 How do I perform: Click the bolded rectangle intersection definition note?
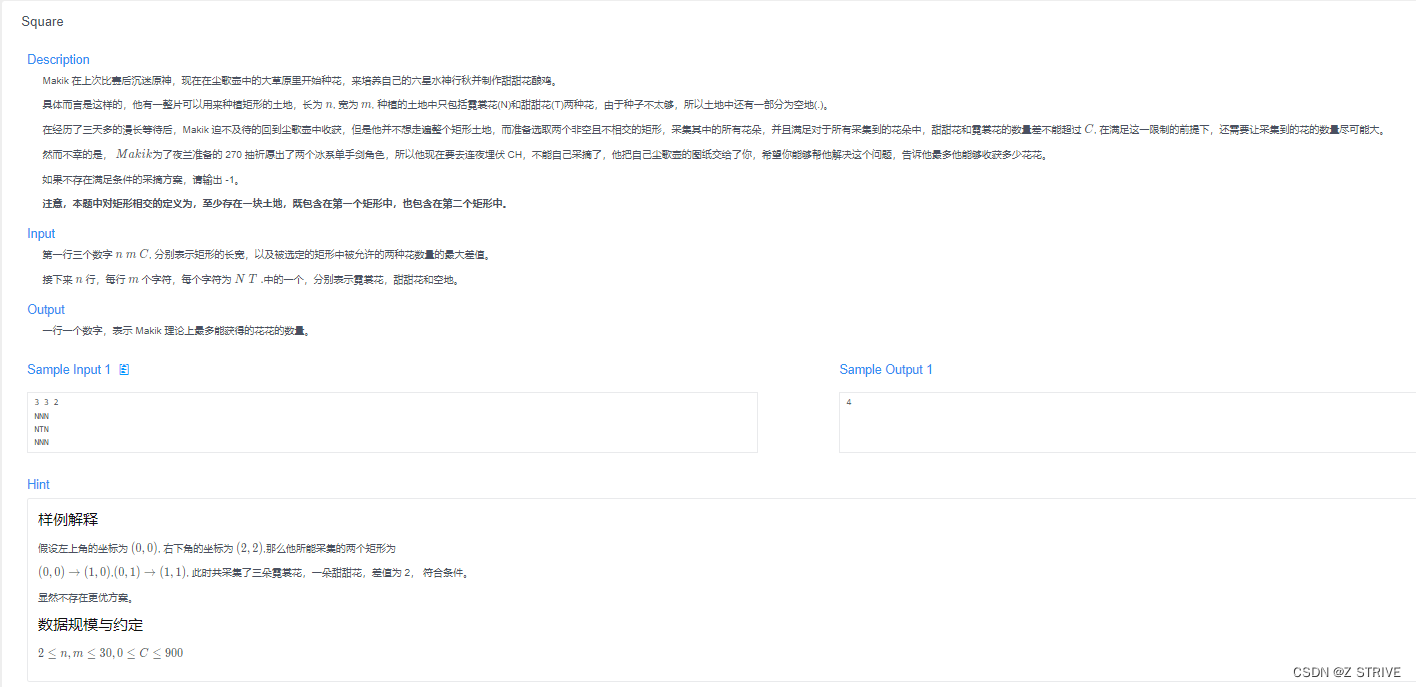click(x=269, y=203)
